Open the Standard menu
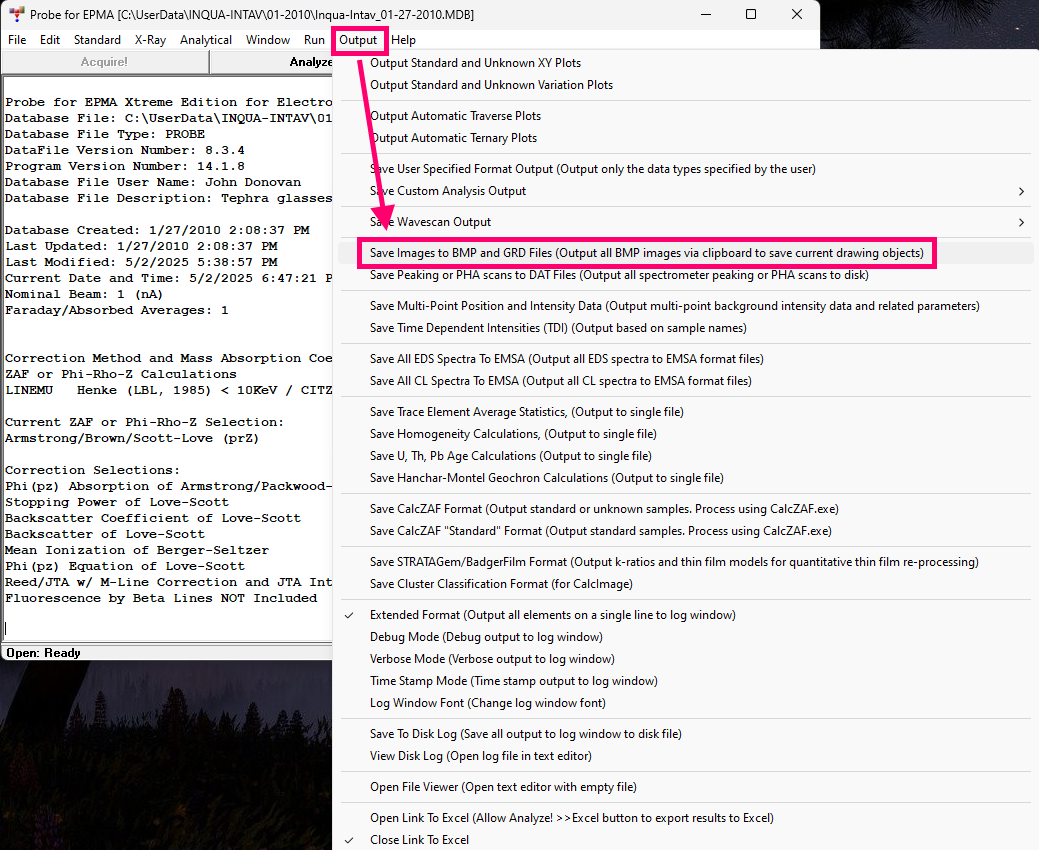Image resolution: width=1039 pixels, height=850 pixels. pyautogui.click(x=97, y=40)
